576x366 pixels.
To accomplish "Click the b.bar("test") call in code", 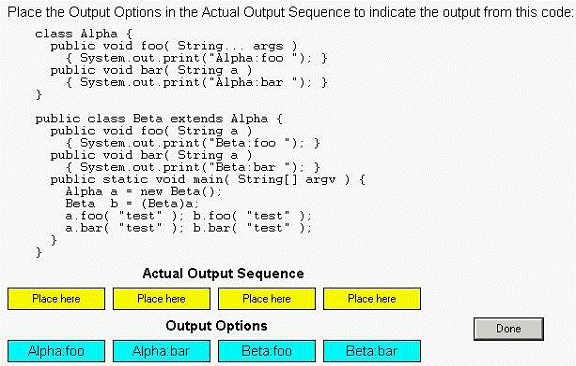I will coord(253,228).
